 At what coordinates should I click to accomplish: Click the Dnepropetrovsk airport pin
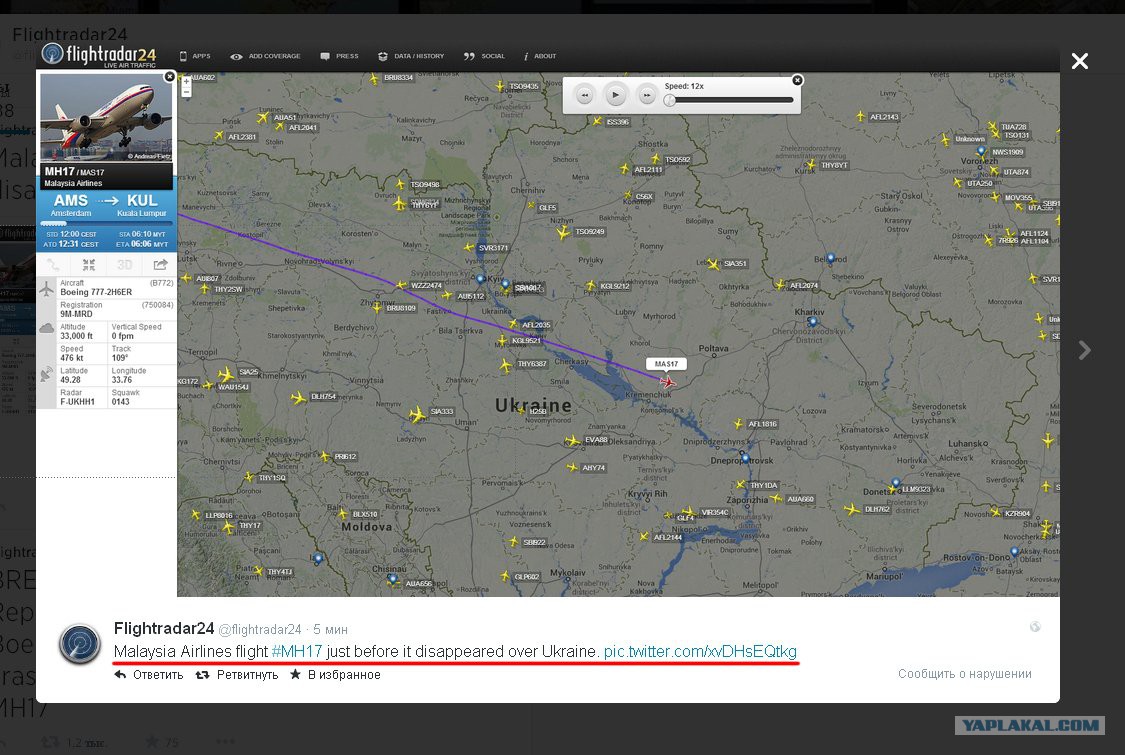745,457
